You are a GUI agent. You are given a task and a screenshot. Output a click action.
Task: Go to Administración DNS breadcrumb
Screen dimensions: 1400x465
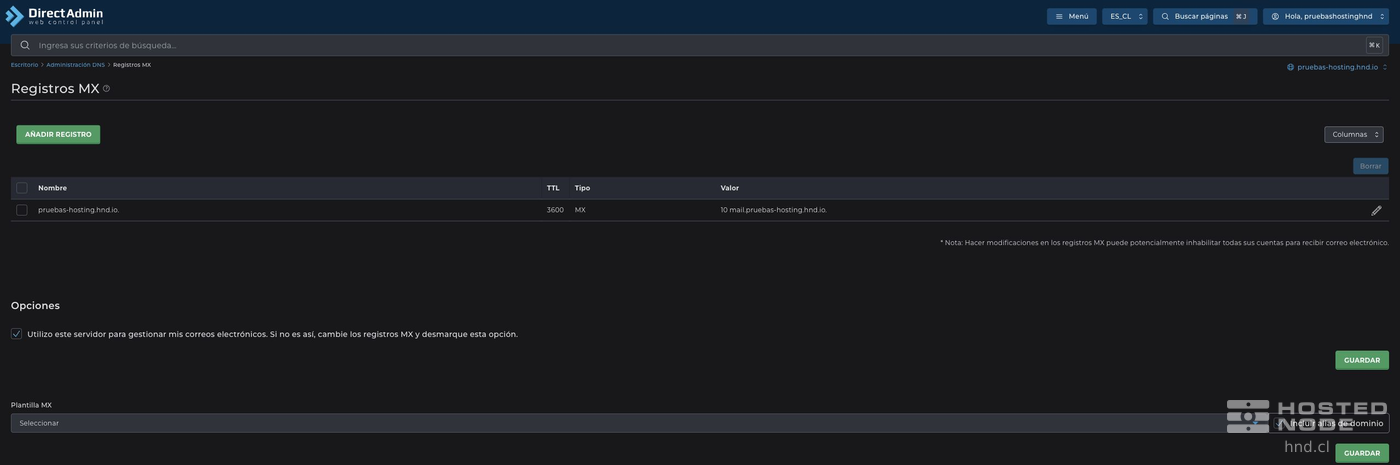tap(75, 65)
